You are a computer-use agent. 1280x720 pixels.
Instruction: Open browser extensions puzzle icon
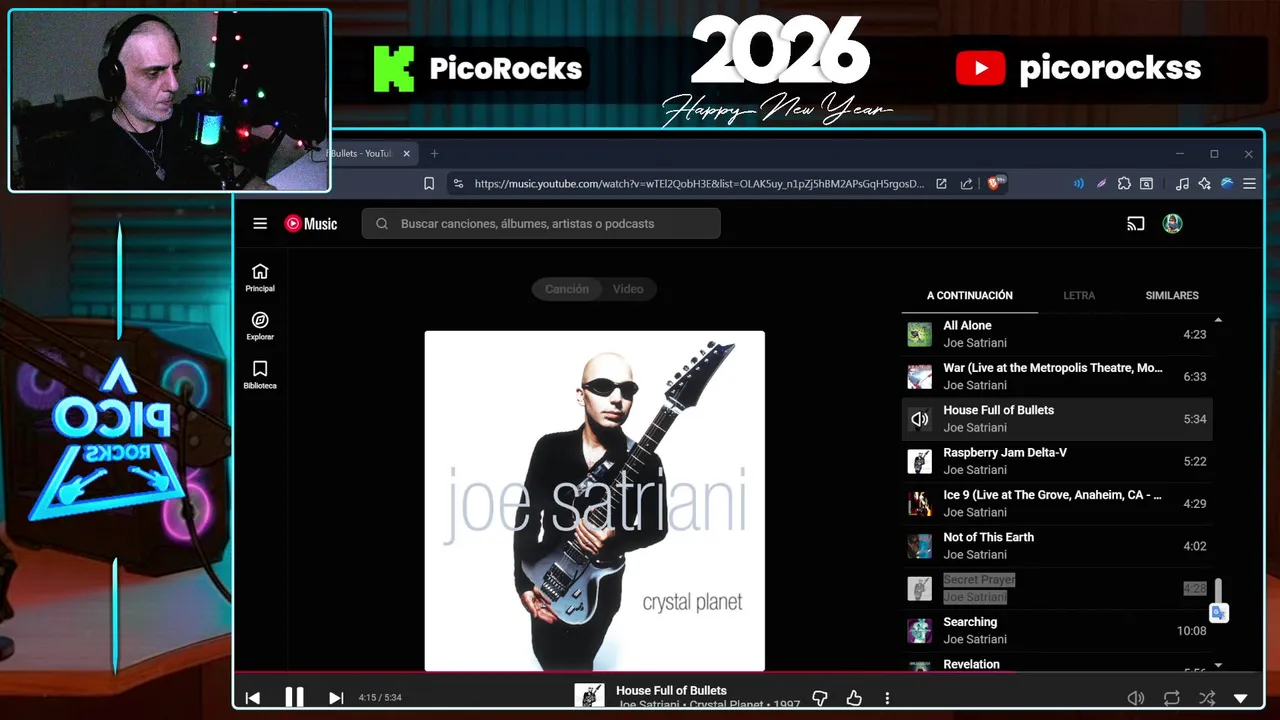1124,184
